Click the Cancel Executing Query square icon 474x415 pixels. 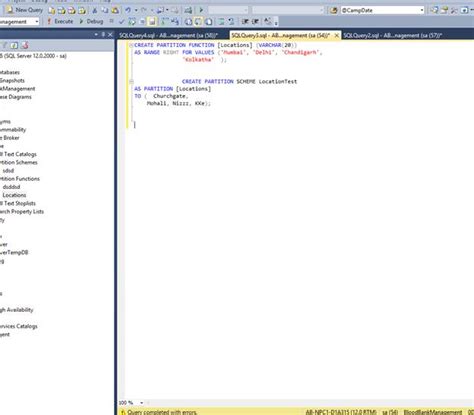112,22
